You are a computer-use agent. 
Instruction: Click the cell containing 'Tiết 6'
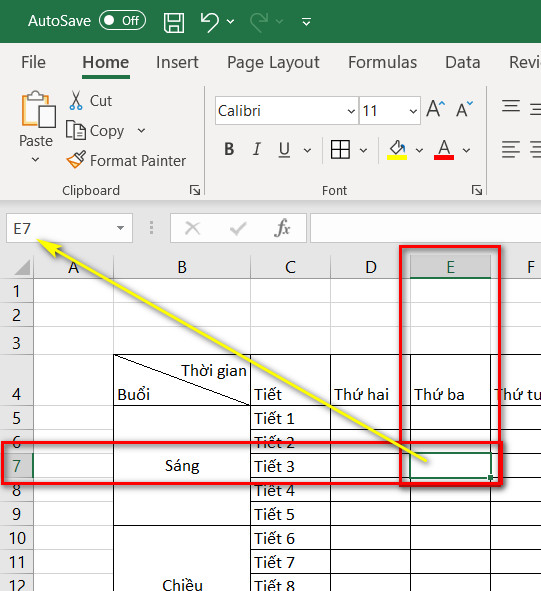point(290,538)
